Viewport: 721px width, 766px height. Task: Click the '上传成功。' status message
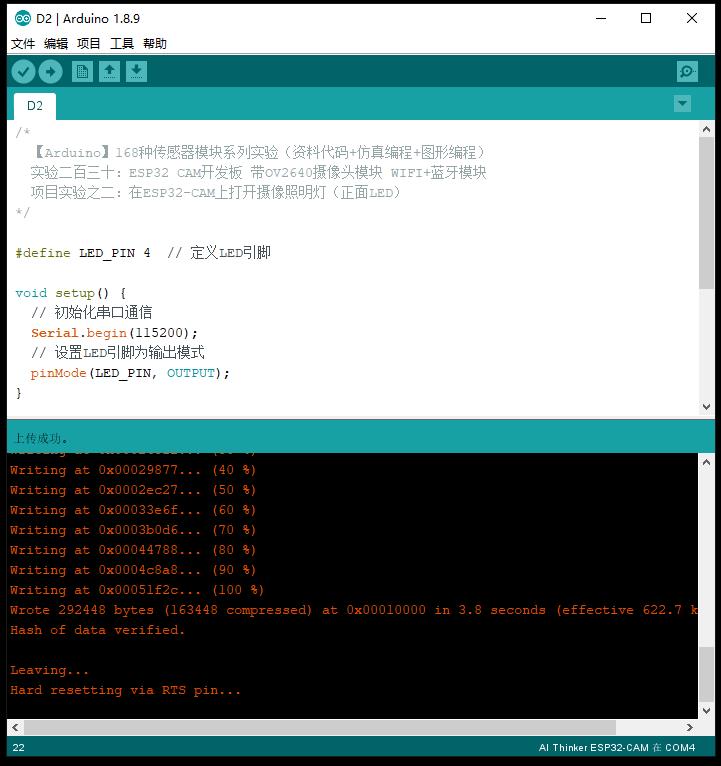pos(41,438)
